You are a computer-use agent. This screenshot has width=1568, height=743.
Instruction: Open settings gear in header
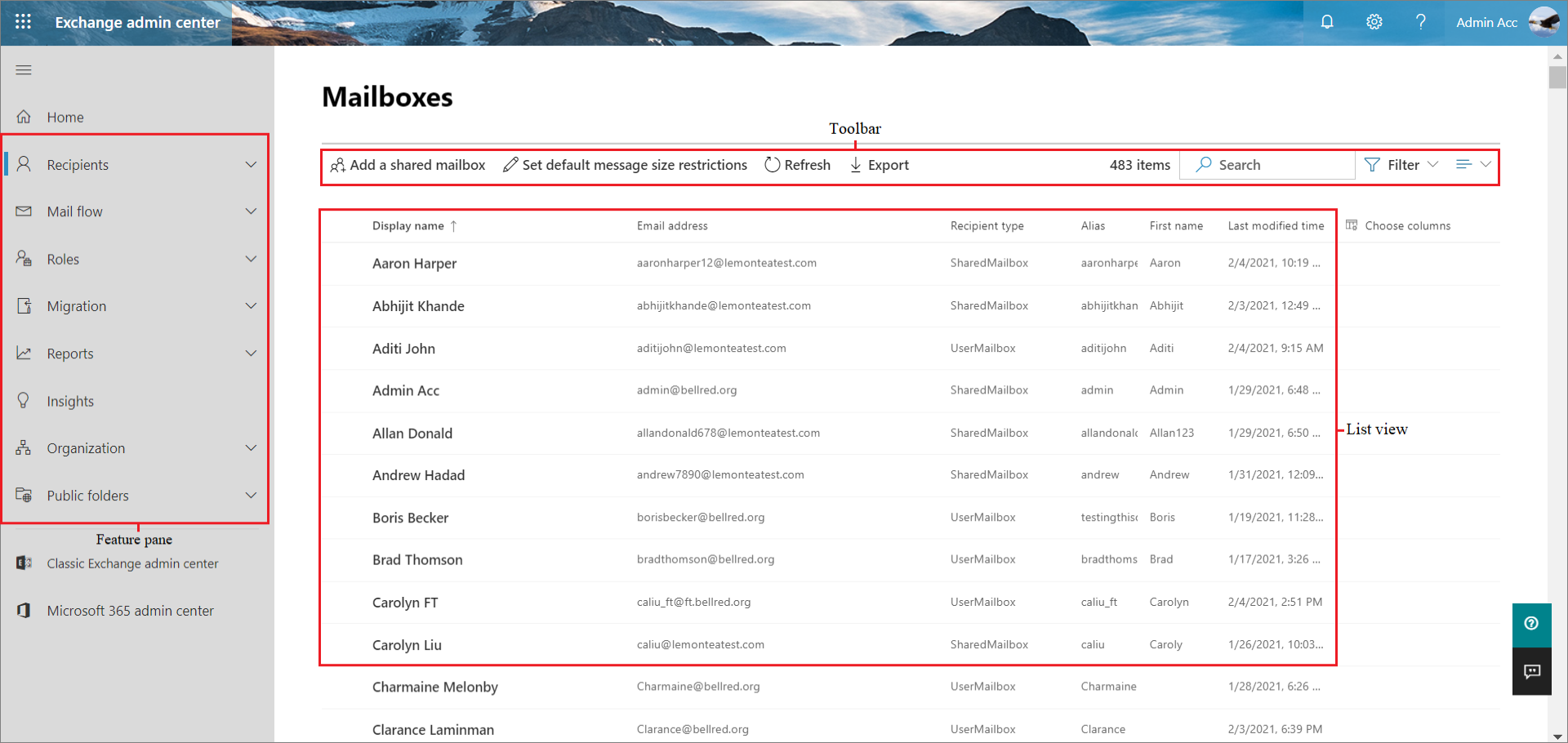1374,22
